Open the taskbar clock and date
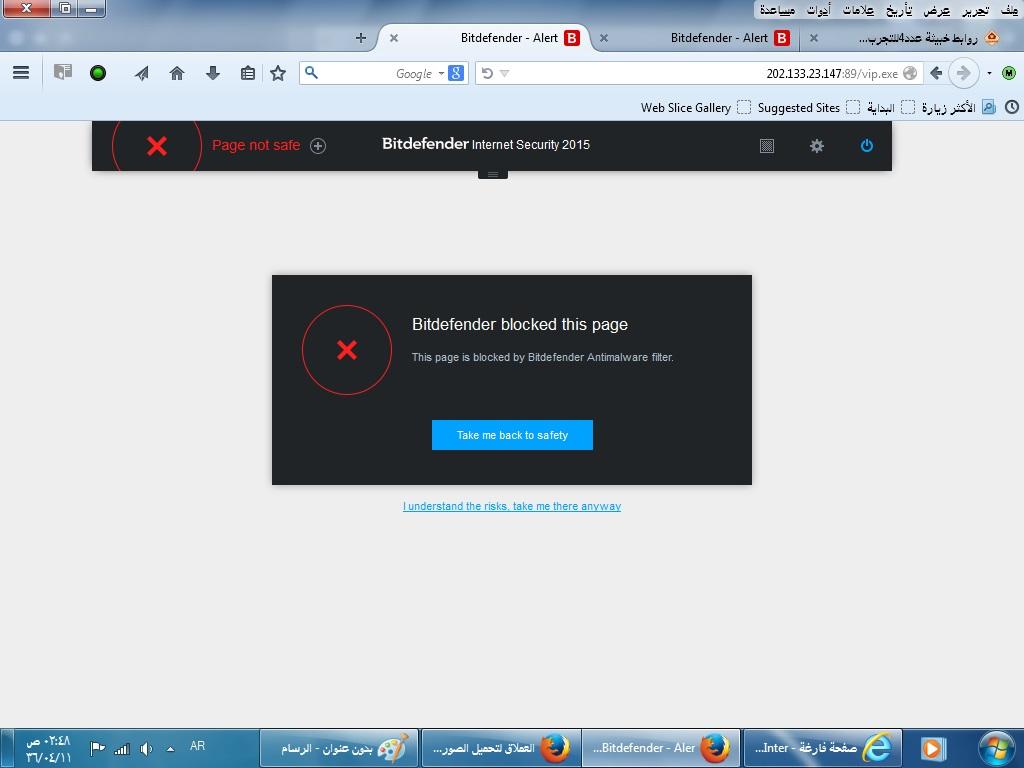This screenshot has height=768, width=1024. point(48,749)
